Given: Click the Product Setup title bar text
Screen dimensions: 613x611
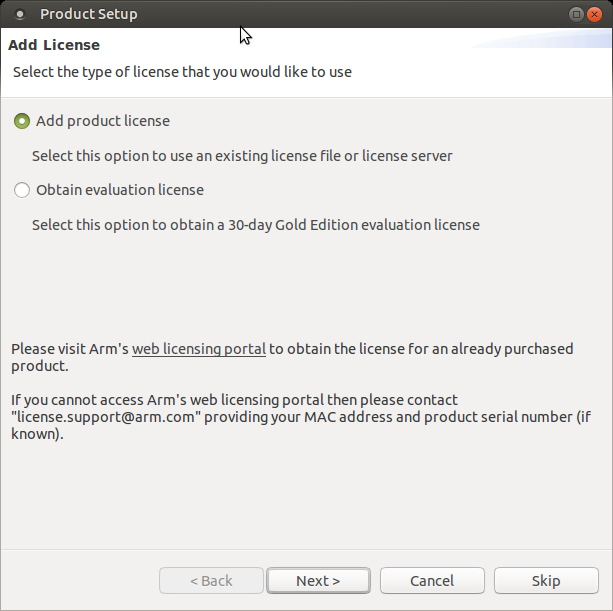Looking at the screenshot, I should click(89, 14).
